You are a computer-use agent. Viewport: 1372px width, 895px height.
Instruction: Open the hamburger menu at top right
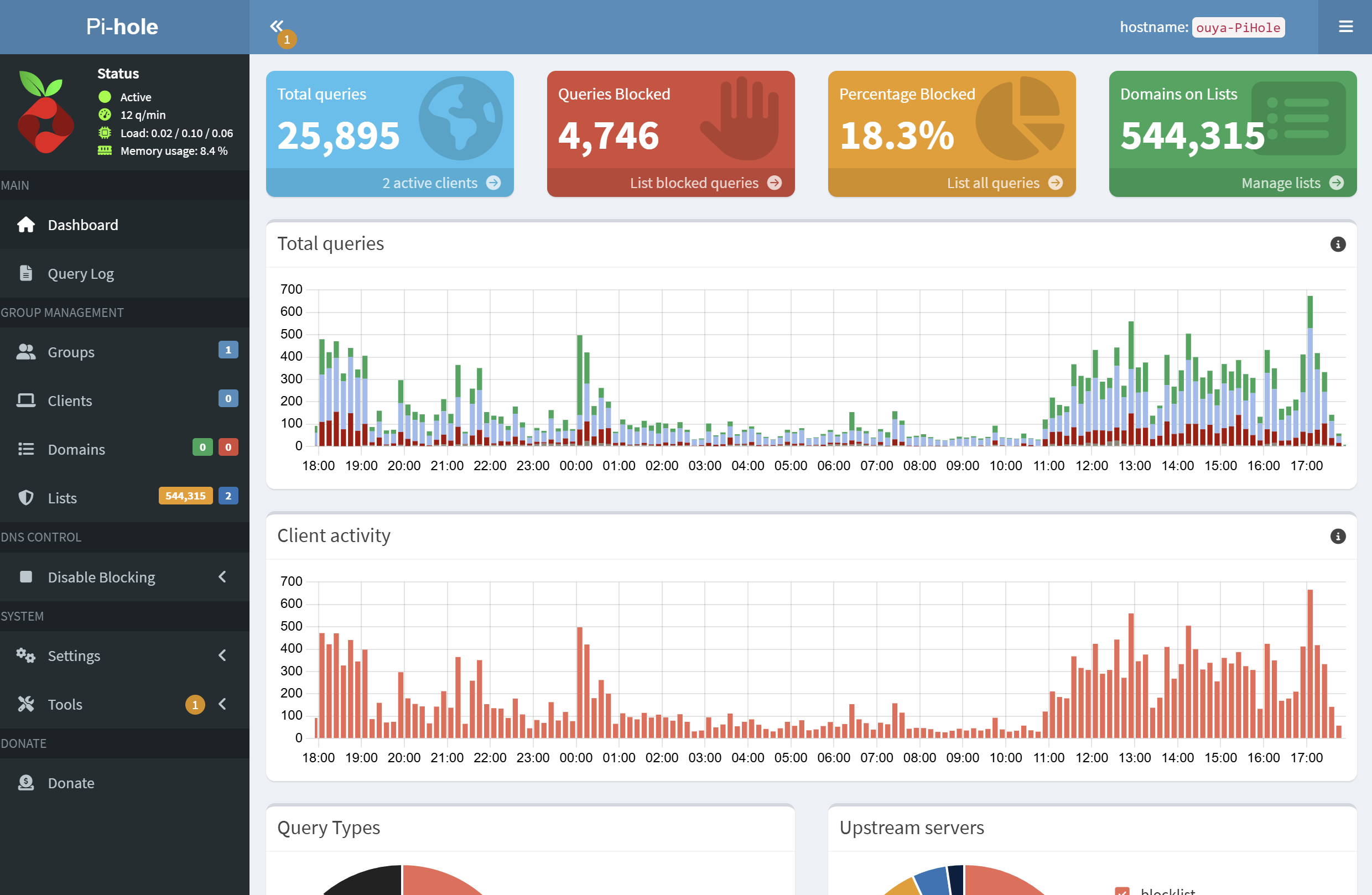tap(1345, 27)
